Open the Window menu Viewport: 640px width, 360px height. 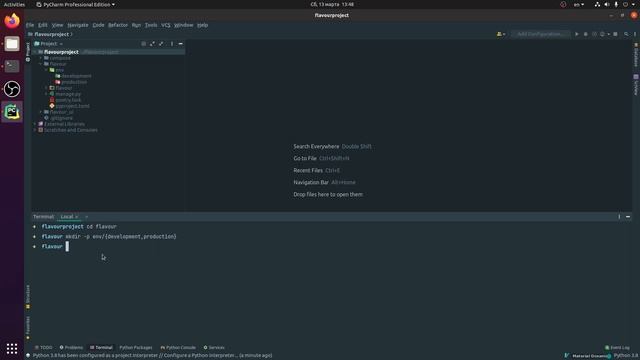(x=184, y=25)
